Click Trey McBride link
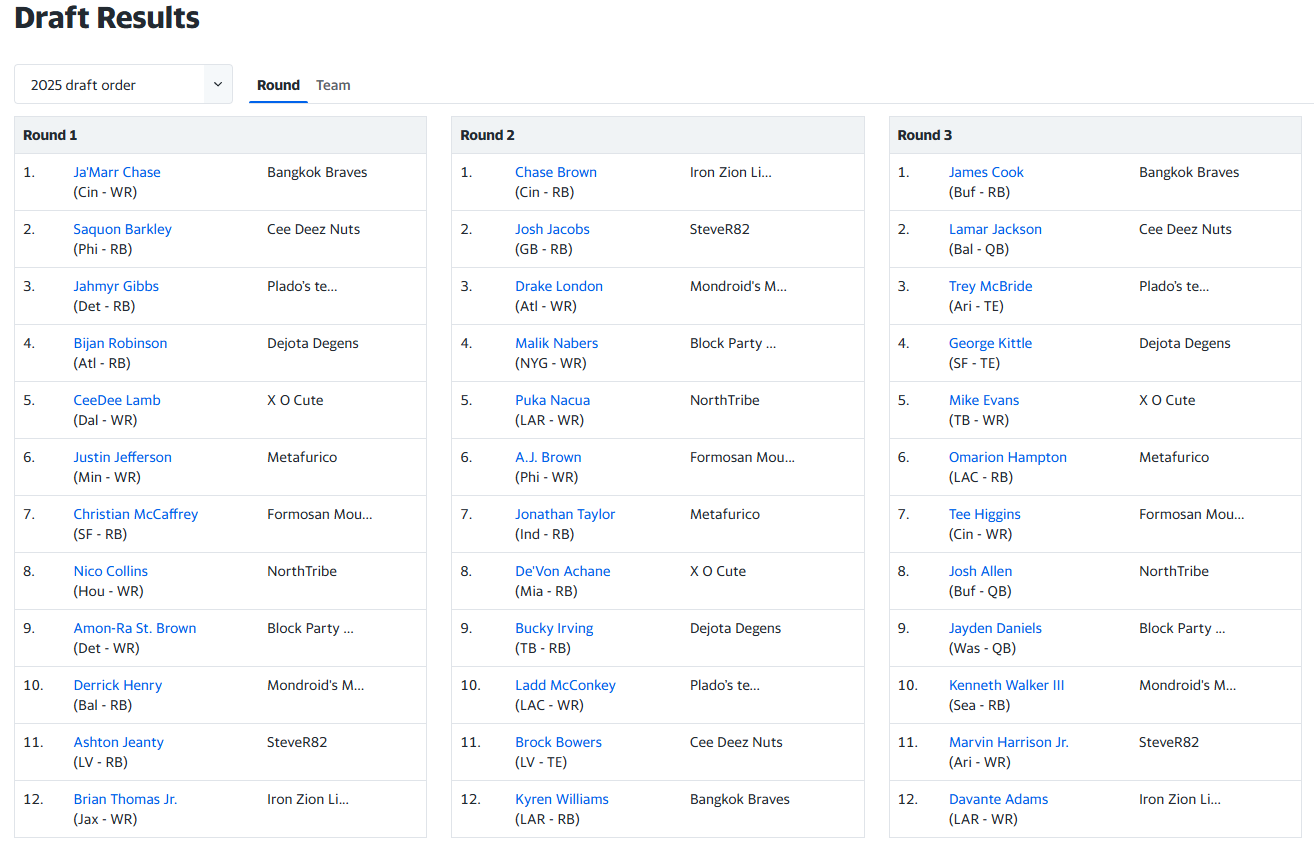 click(990, 286)
